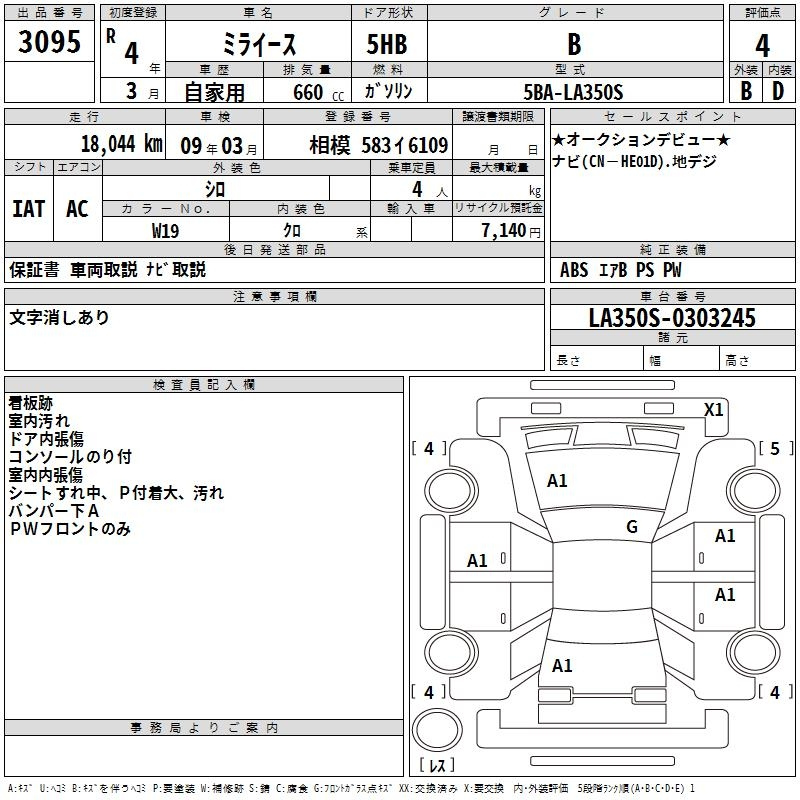The height and width of the screenshot is (800, 800).
Task: Select inspector note 室内内張傷
Action: coord(45,475)
